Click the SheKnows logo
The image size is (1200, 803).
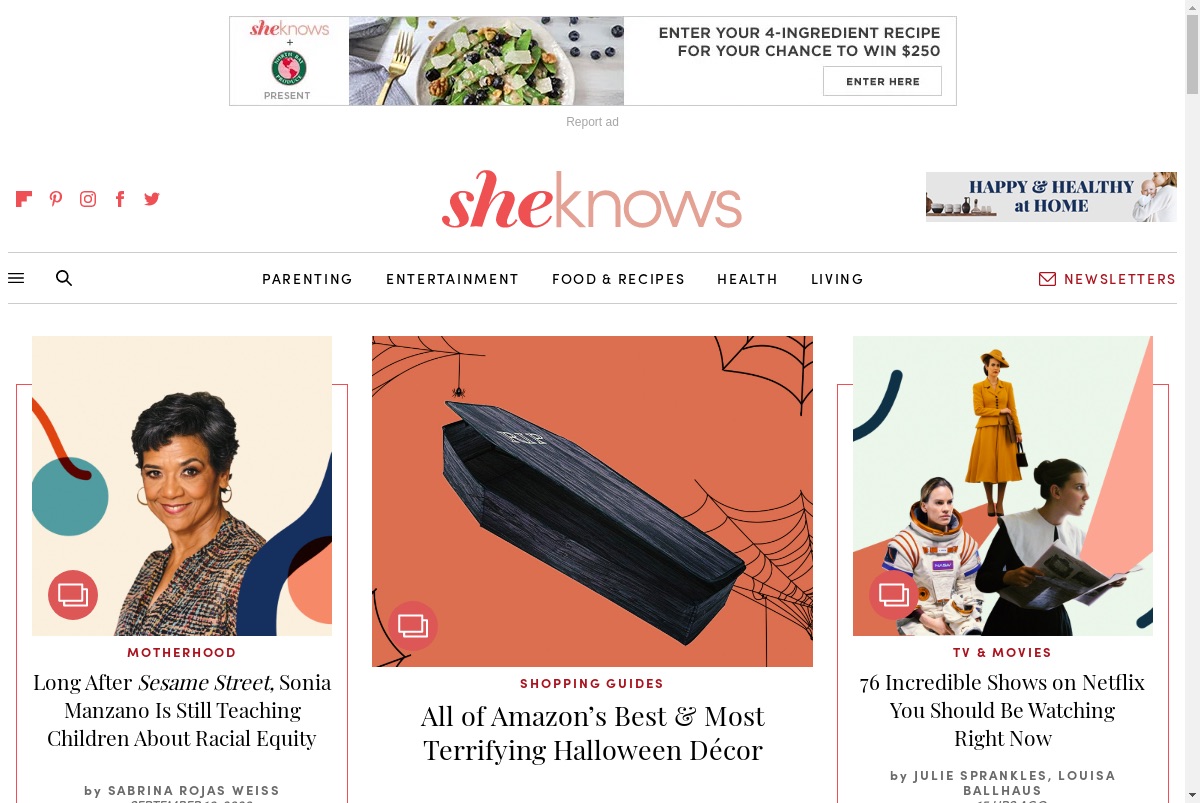(592, 199)
